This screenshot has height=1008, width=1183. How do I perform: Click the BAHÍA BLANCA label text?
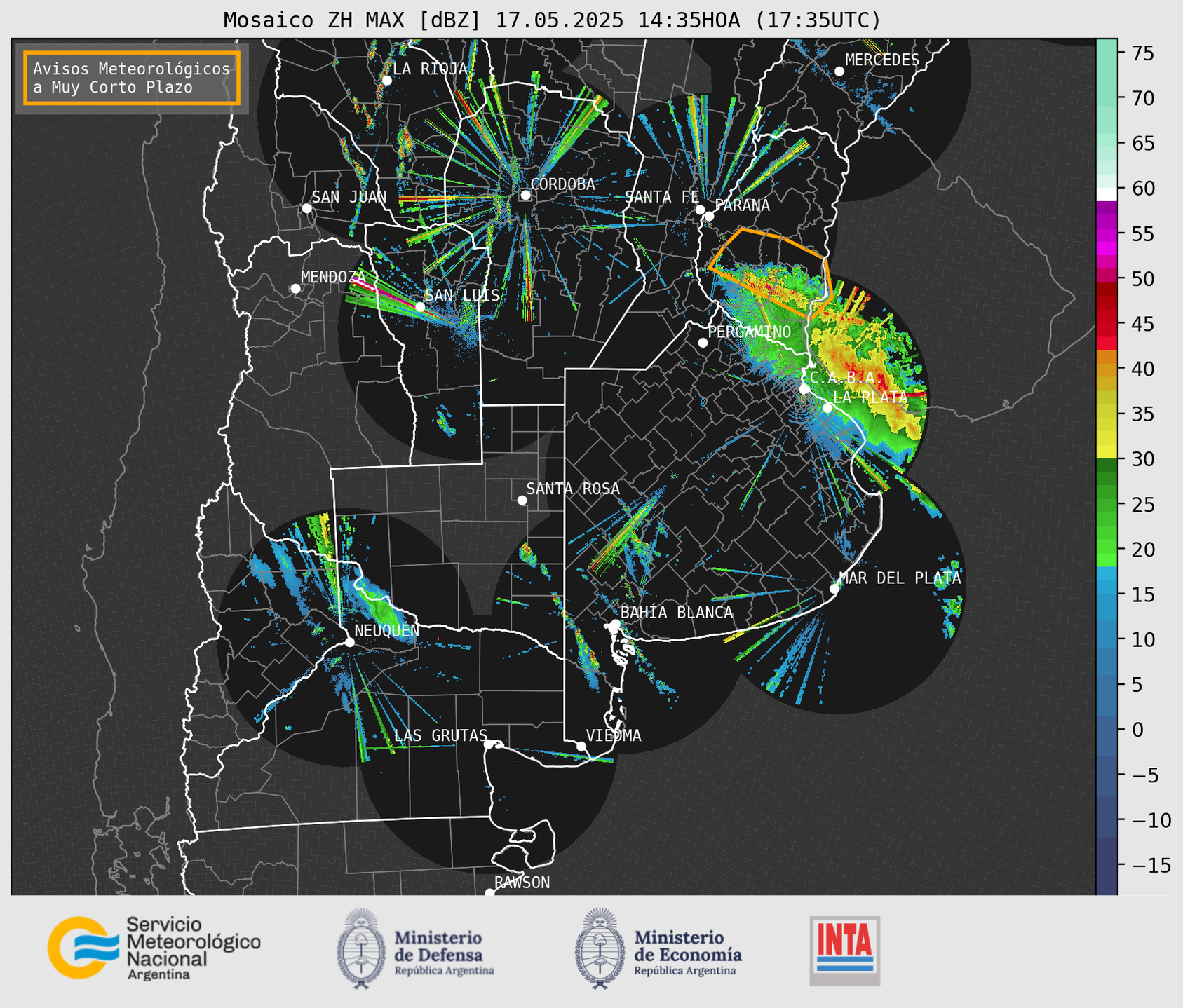tap(677, 613)
